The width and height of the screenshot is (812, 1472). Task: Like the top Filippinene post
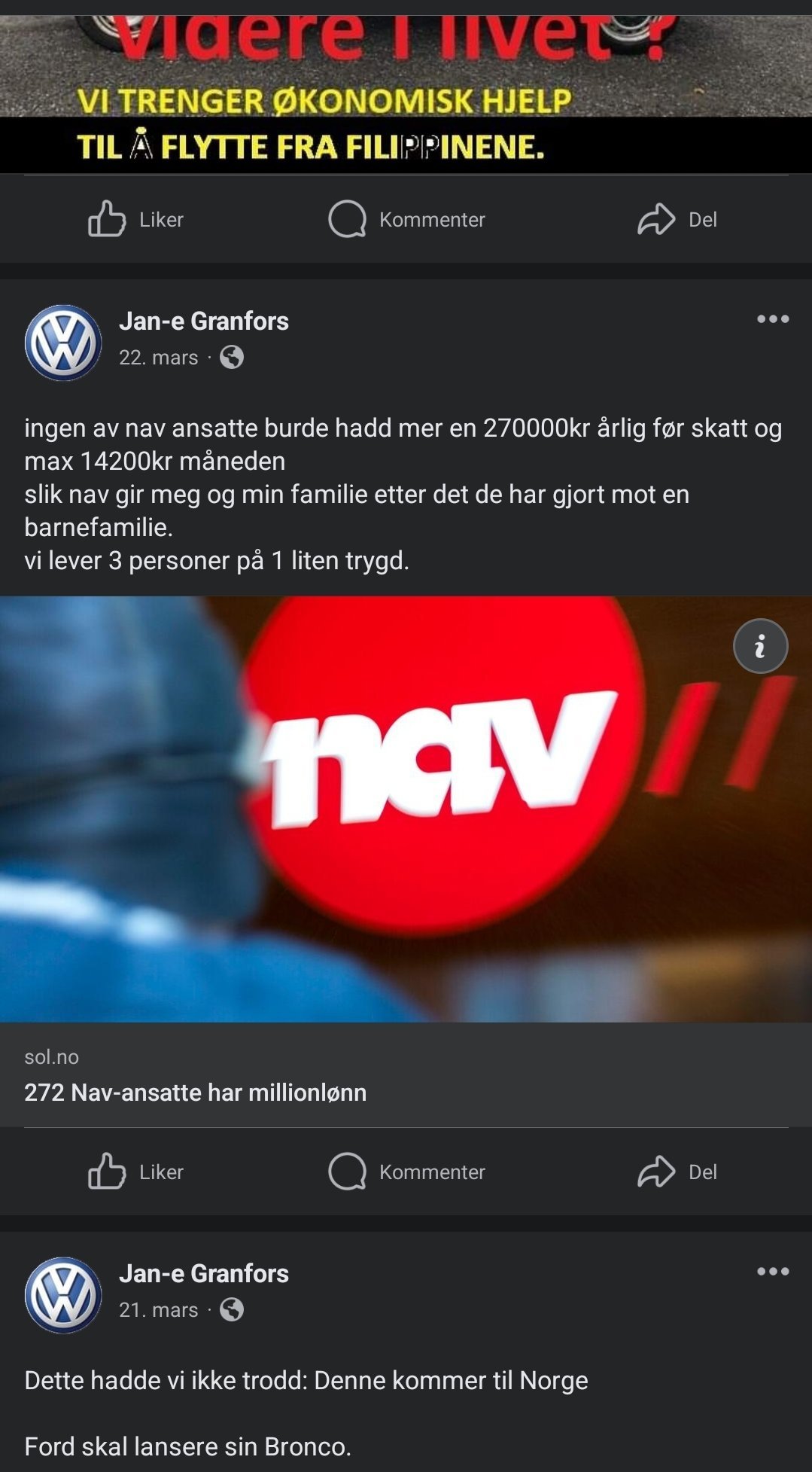tap(136, 219)
